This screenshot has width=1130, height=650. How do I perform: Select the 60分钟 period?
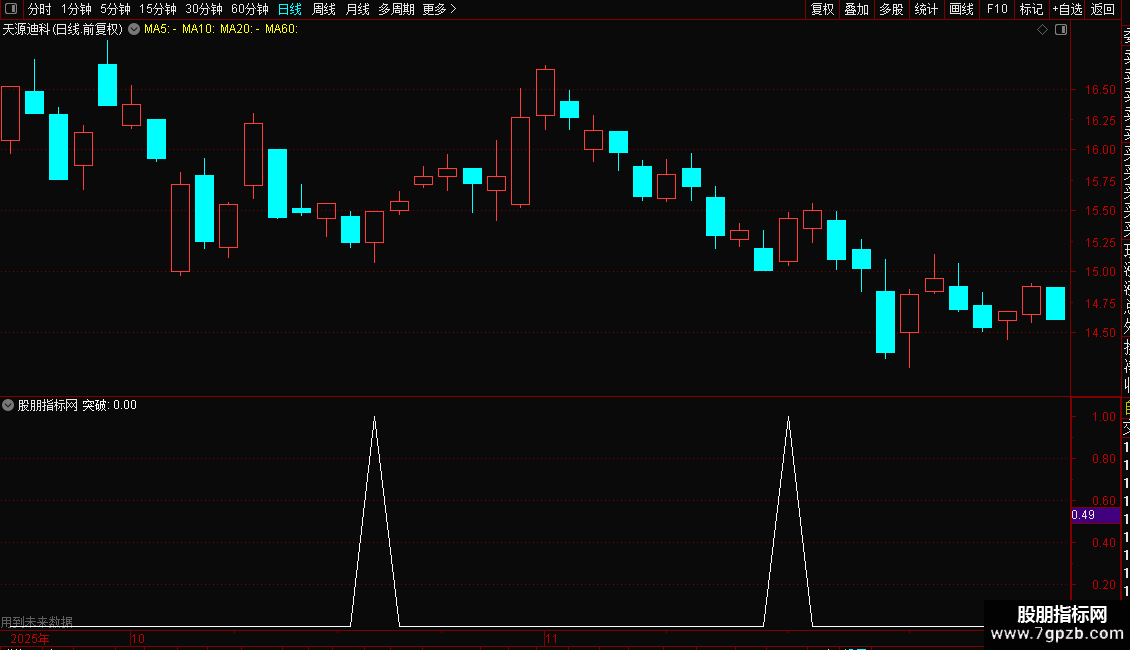pos(250,9)
